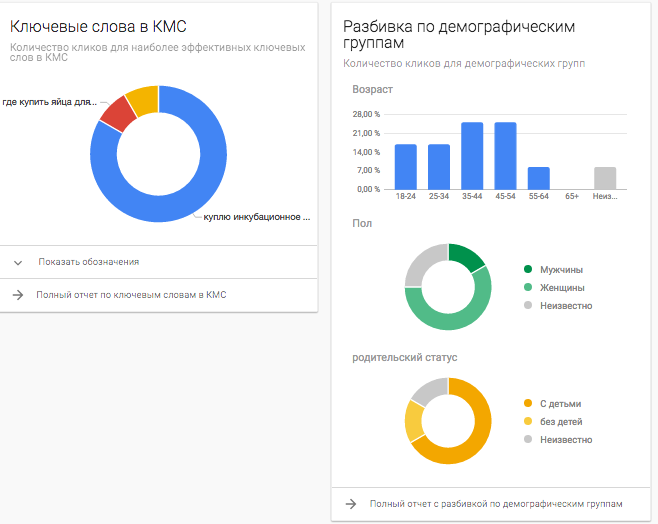Viewport: 658px width, 524px height.
Task: Click the 18-24 age bar
Action: (x=405, y=167)
